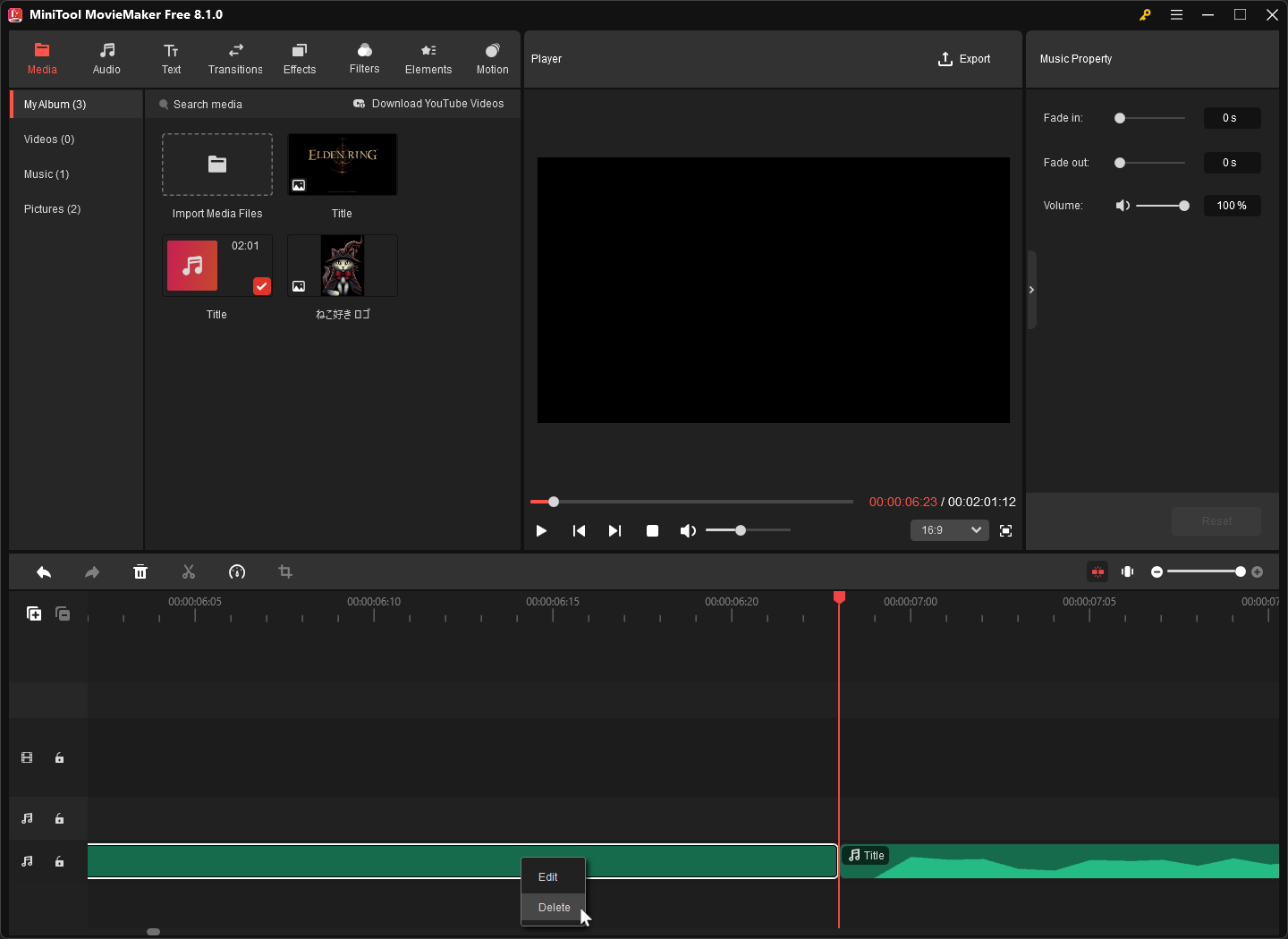Select the Elden Ring image thumbnail

pyautogui.click(x=343, y=165)
